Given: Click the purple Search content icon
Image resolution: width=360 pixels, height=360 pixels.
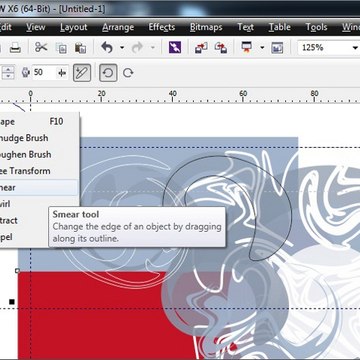Looking at the screenshot, I should (x=175, y=48).
